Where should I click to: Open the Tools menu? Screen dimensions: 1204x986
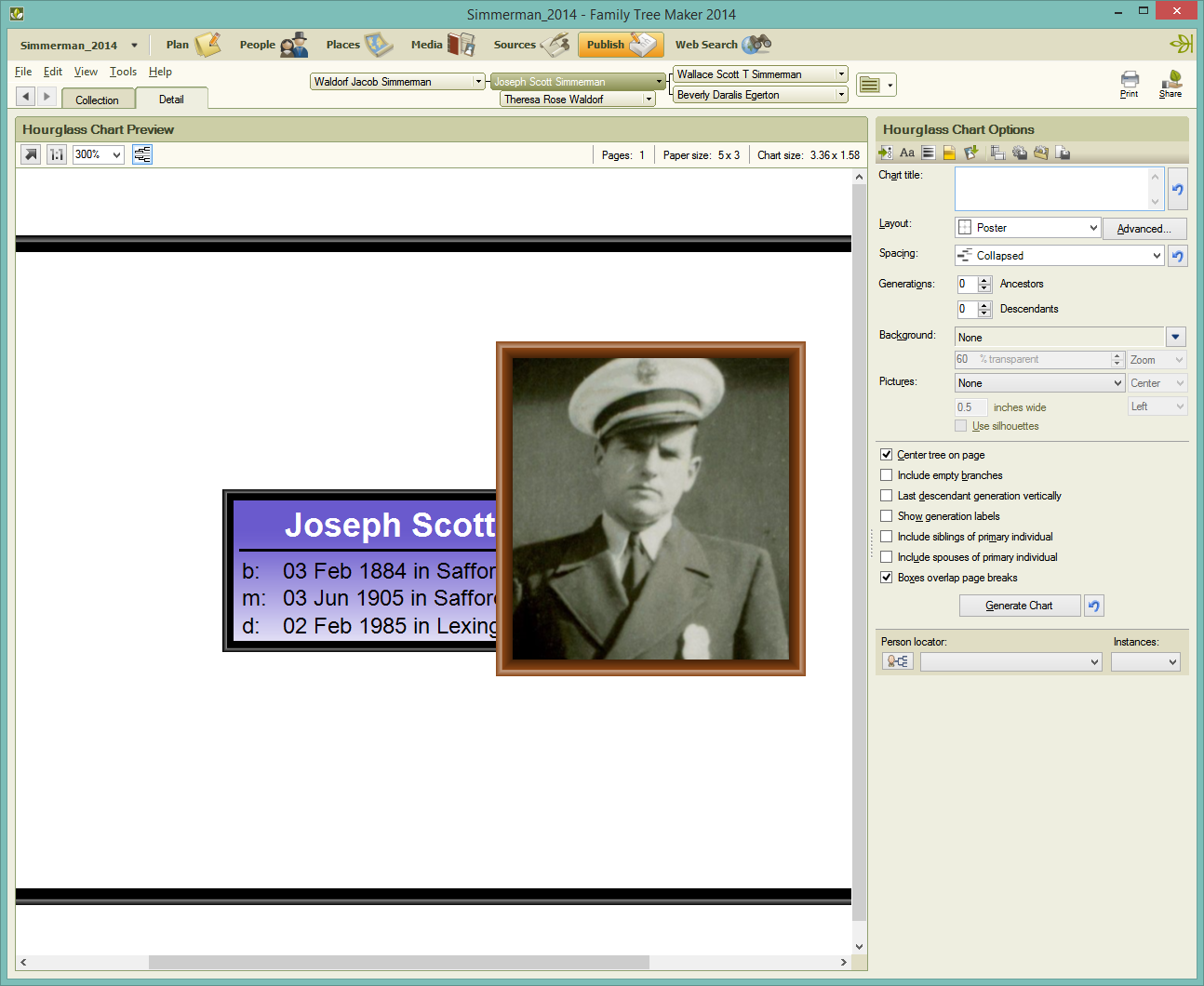(x=123, y=72)
